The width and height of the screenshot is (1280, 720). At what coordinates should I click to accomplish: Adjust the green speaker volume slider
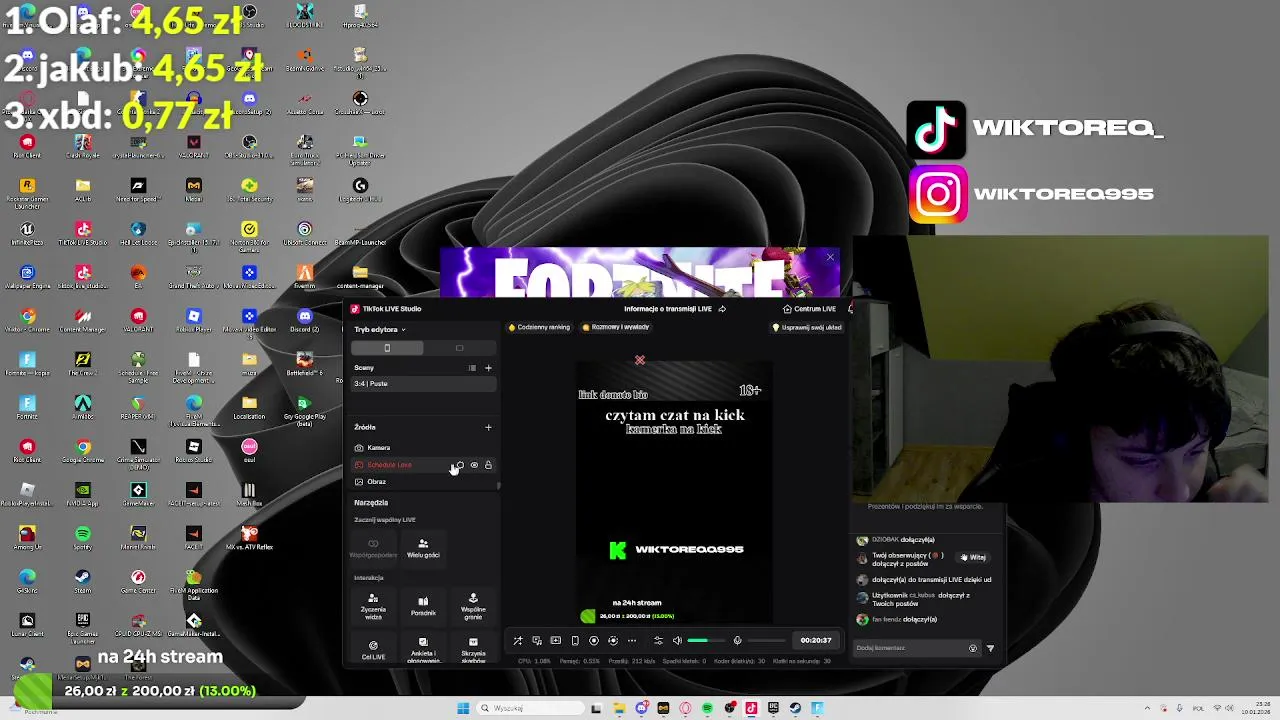pos(707,641)
